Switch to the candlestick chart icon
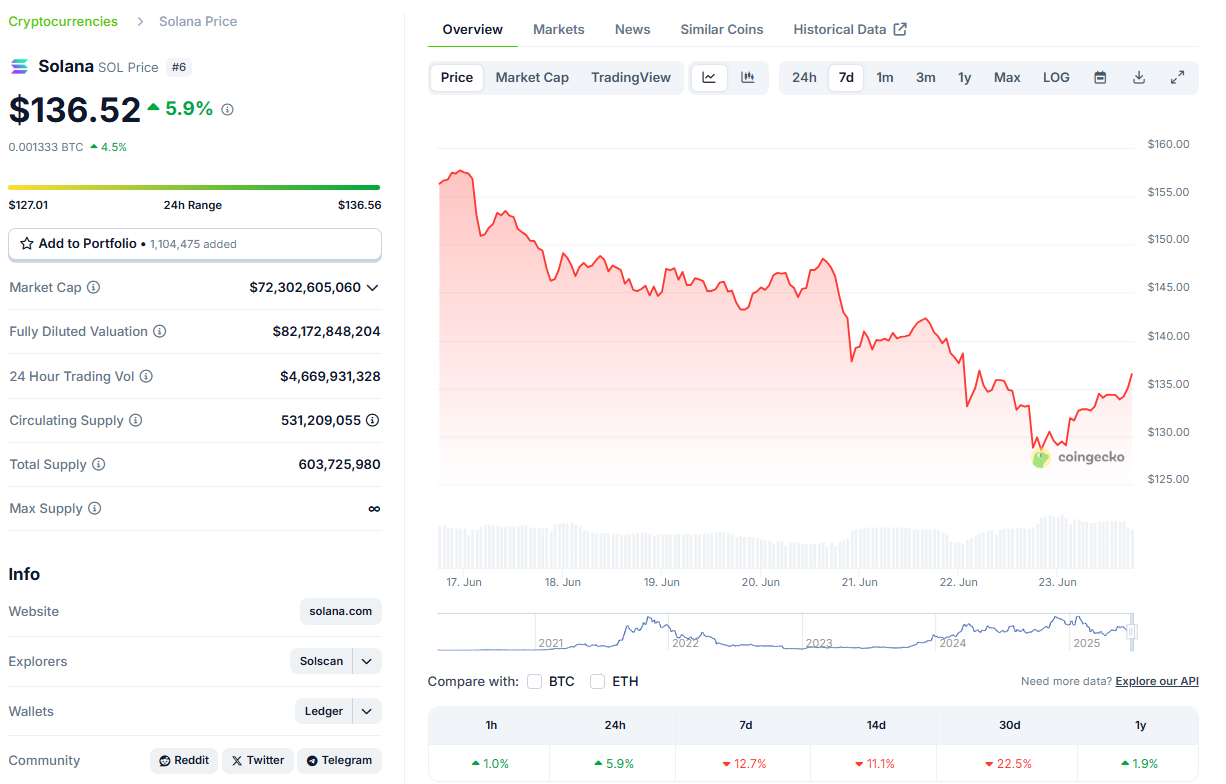This screenshot has width=1226, height=784. (x=747, y=78)
